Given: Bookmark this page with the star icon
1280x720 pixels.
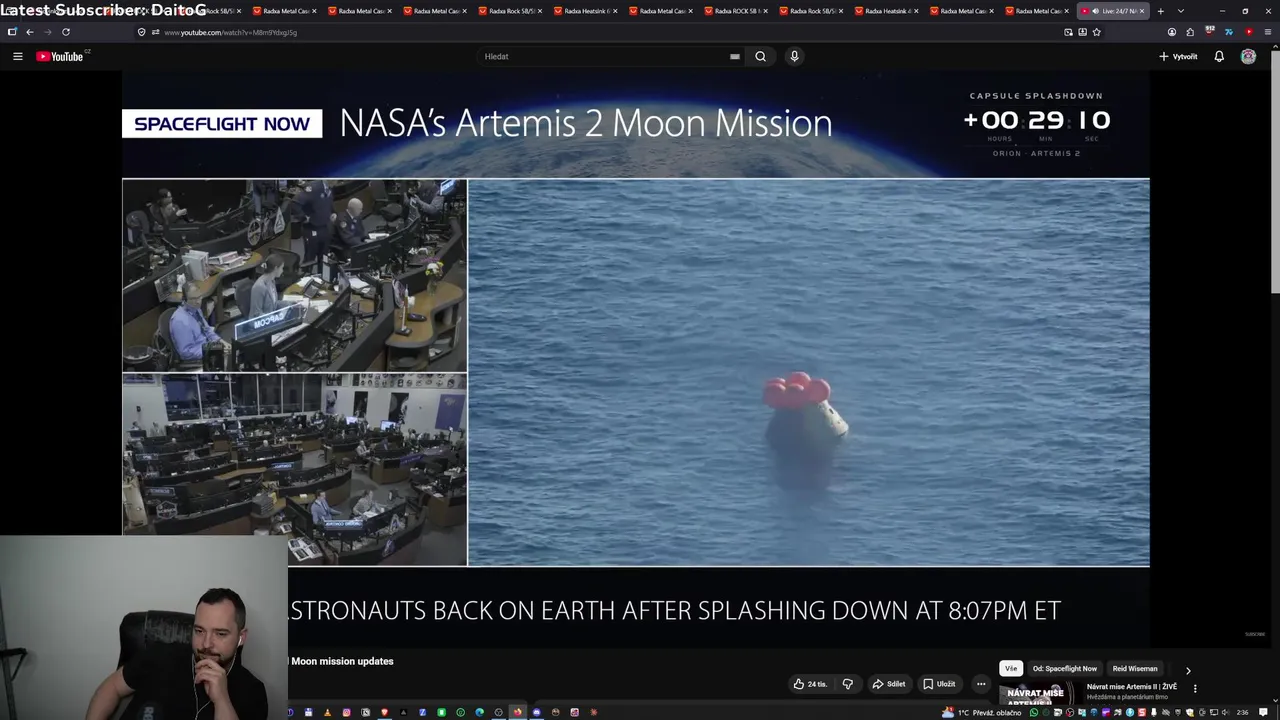Looking at the screenshot, I should [x=1097, y=32].
